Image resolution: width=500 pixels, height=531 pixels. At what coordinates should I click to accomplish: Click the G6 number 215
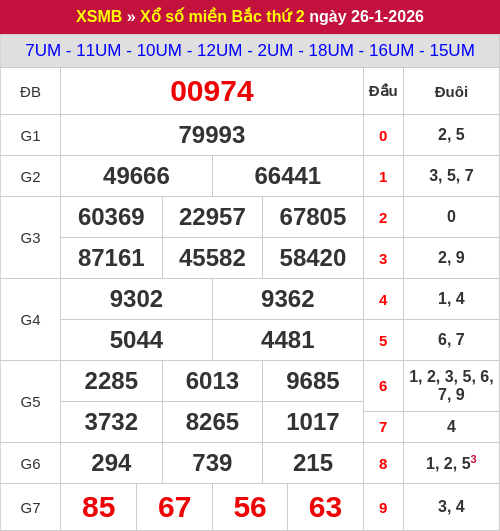[313, 463]
